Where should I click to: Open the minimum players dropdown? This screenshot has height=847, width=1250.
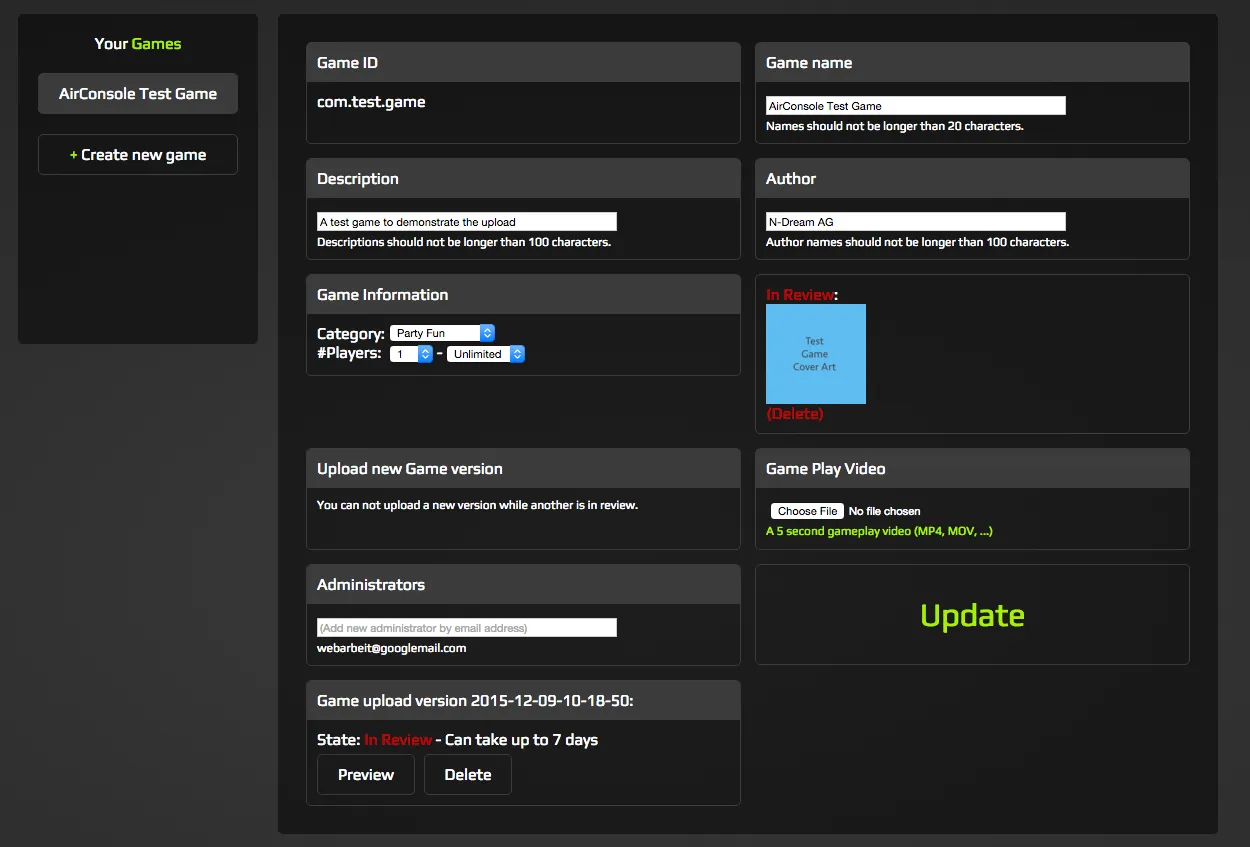pyautogui.click(x=411, y=354)
